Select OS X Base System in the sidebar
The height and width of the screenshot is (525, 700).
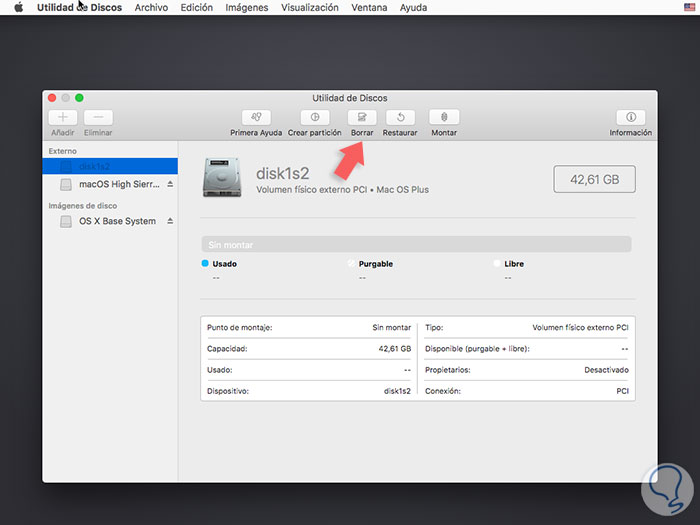pyautogui.click(x=110, y=221)
